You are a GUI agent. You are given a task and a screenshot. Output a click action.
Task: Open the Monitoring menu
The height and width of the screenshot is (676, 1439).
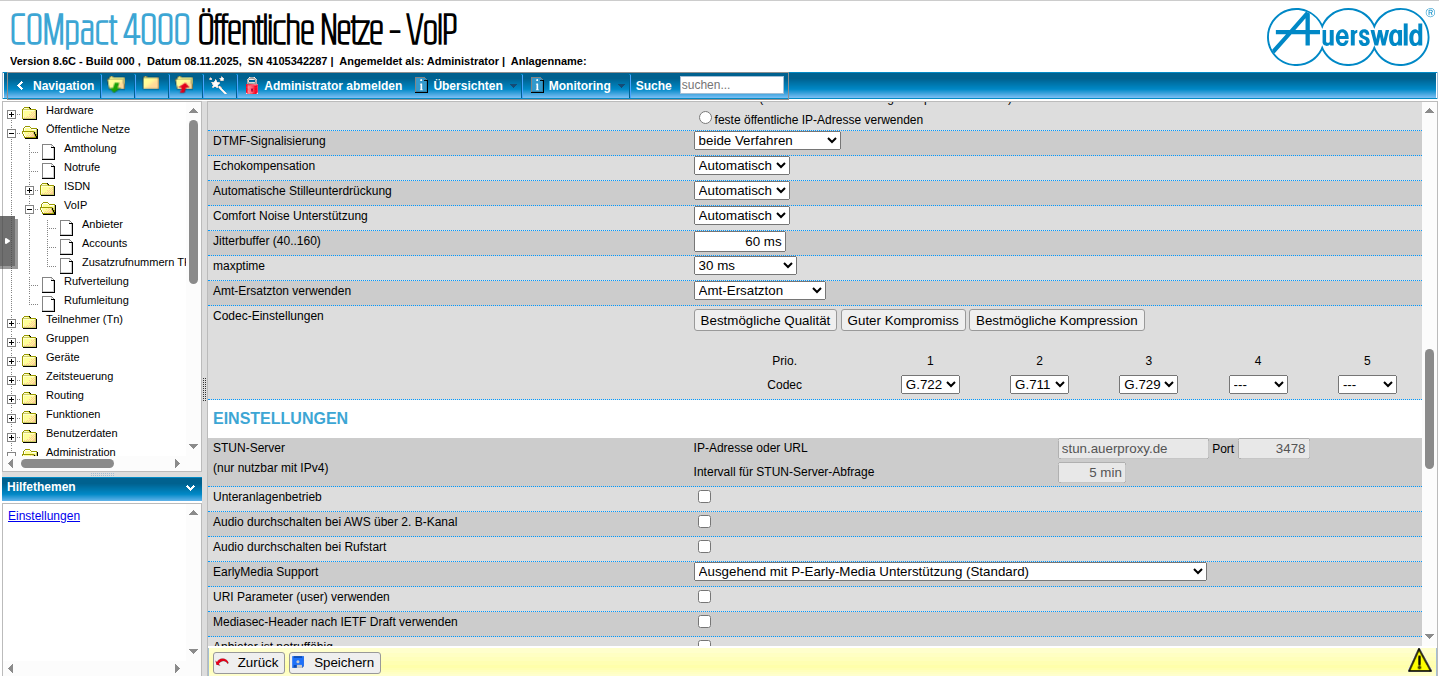(x=580, y=86)
